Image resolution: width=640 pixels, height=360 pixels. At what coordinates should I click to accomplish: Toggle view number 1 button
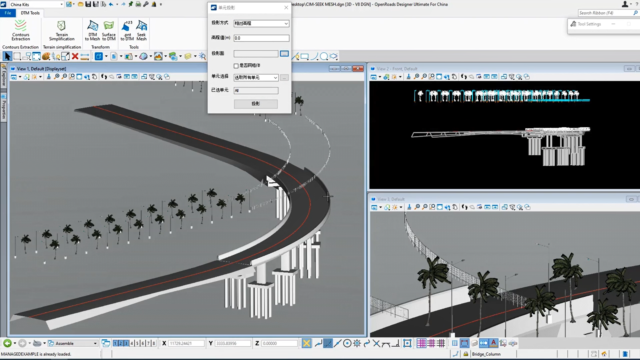click(116, 343)
